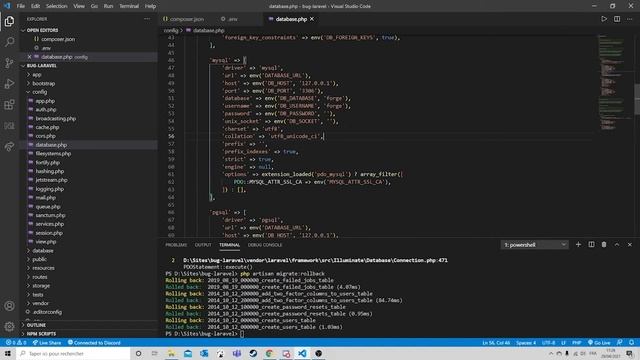Open Chrome from the Windows taskbar

coord(269,353)
